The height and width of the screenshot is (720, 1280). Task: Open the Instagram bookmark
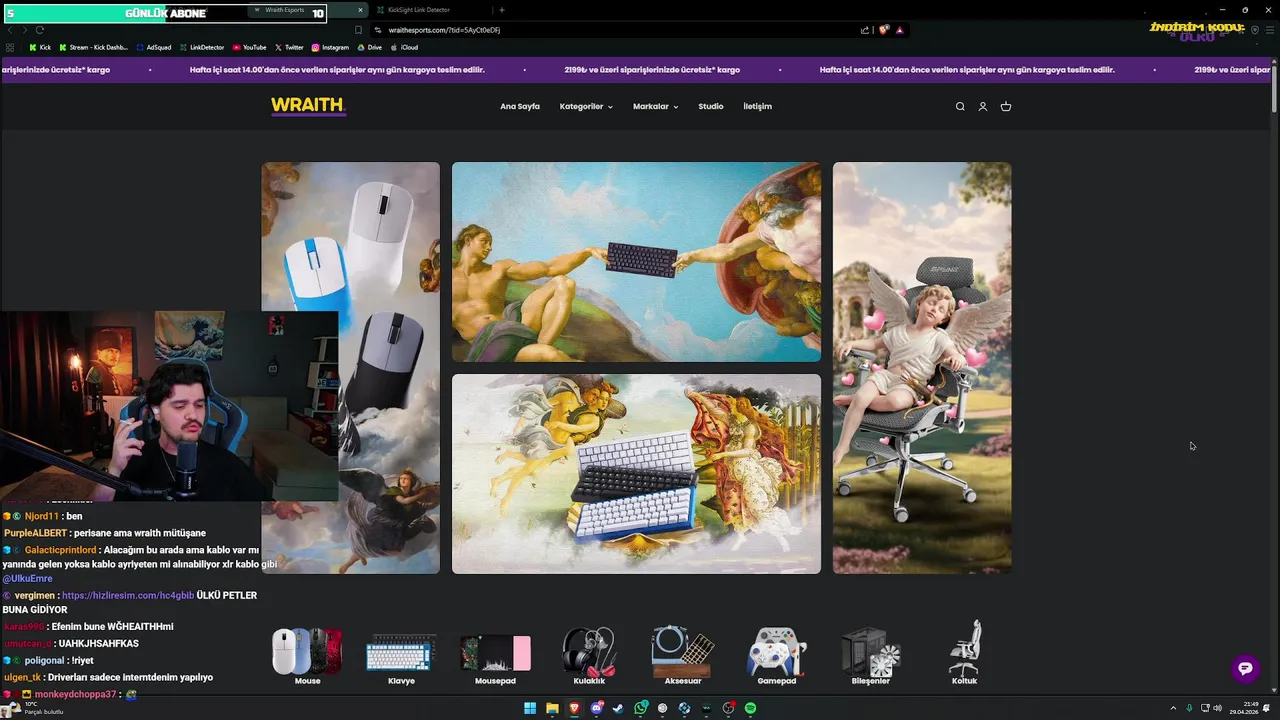point(330,47)
